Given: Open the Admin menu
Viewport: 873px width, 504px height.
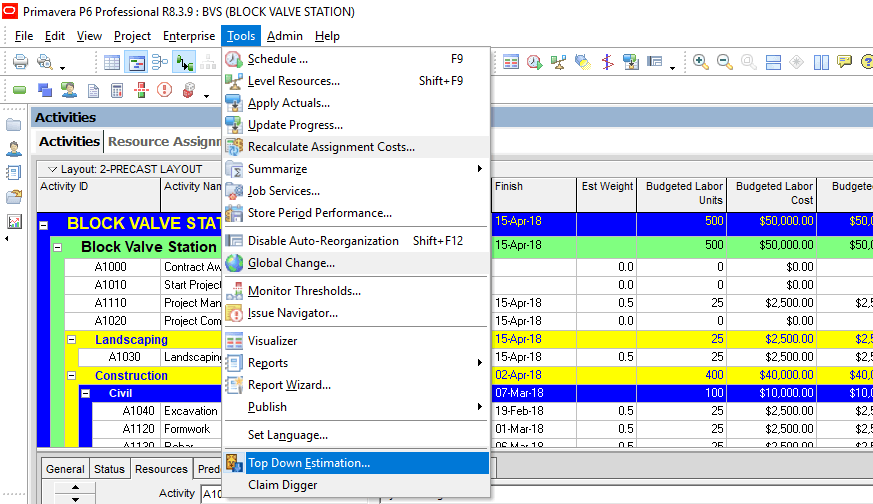Looking at the screenshot, I should click(x=285, y=36).
